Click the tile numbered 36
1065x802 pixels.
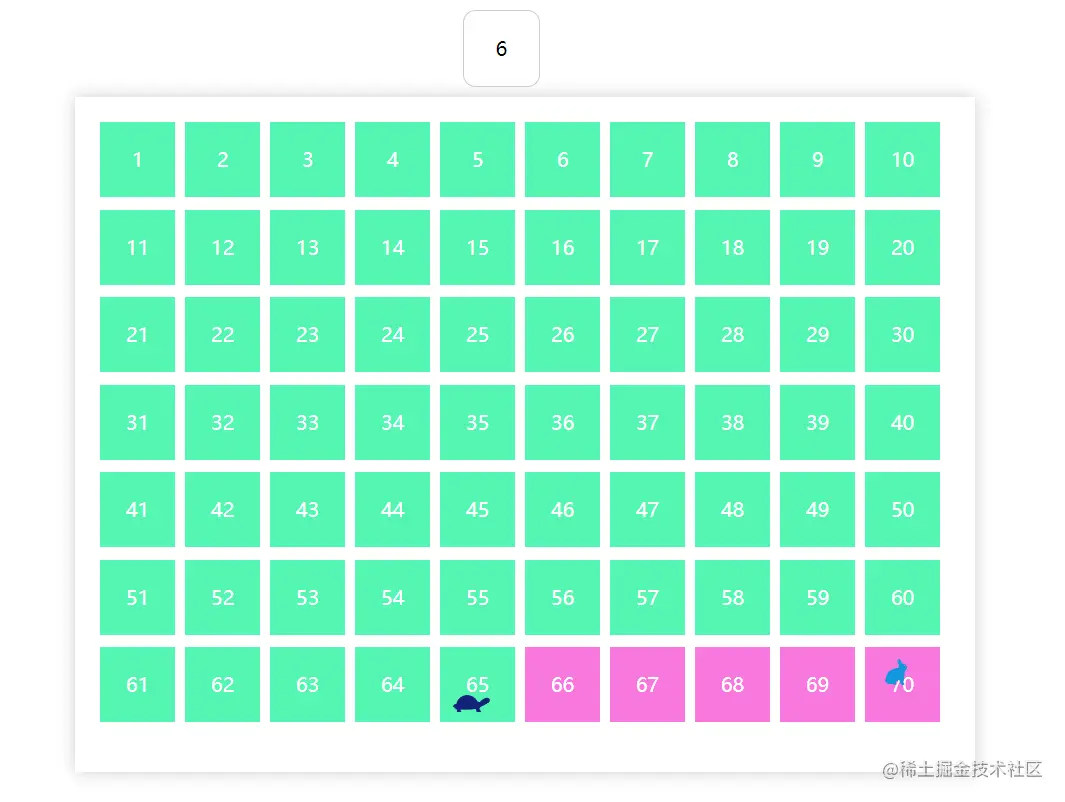(562, 422)
